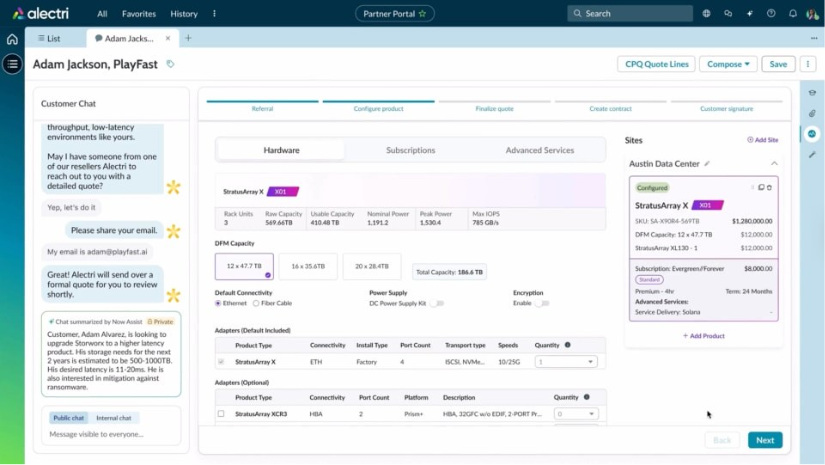Image resolution: width=825 pixels, height=465 pixels.
Task: Select 12 x 47.7 TB DFM capacity
Action: [244, 266]
